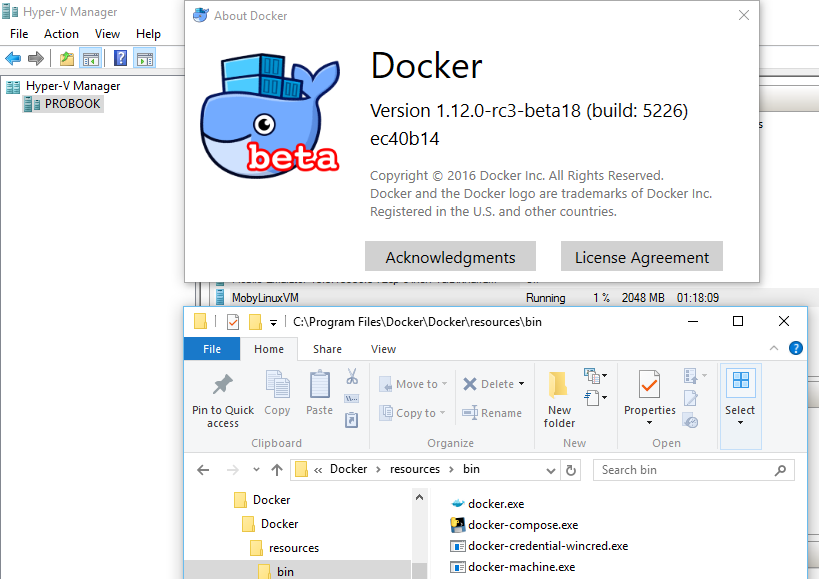819x579 pixels.
Task: Click the Copy path icon in Clipboard group
Action: 352,399
